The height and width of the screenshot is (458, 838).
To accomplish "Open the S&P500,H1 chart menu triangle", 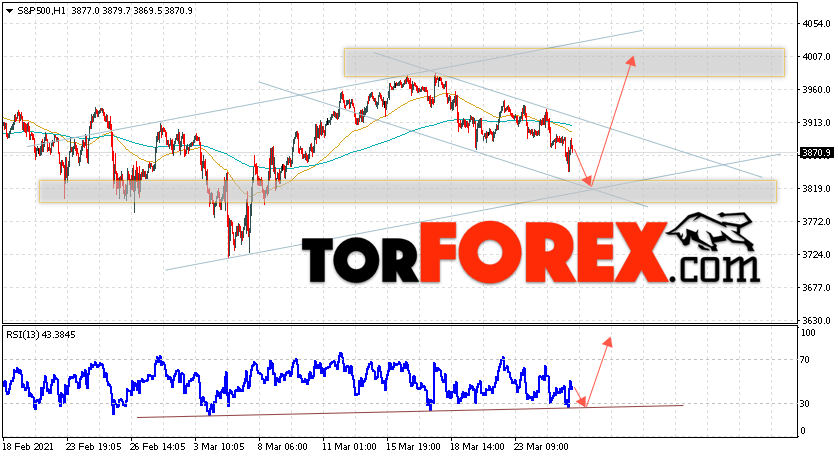I will (10, 11).
